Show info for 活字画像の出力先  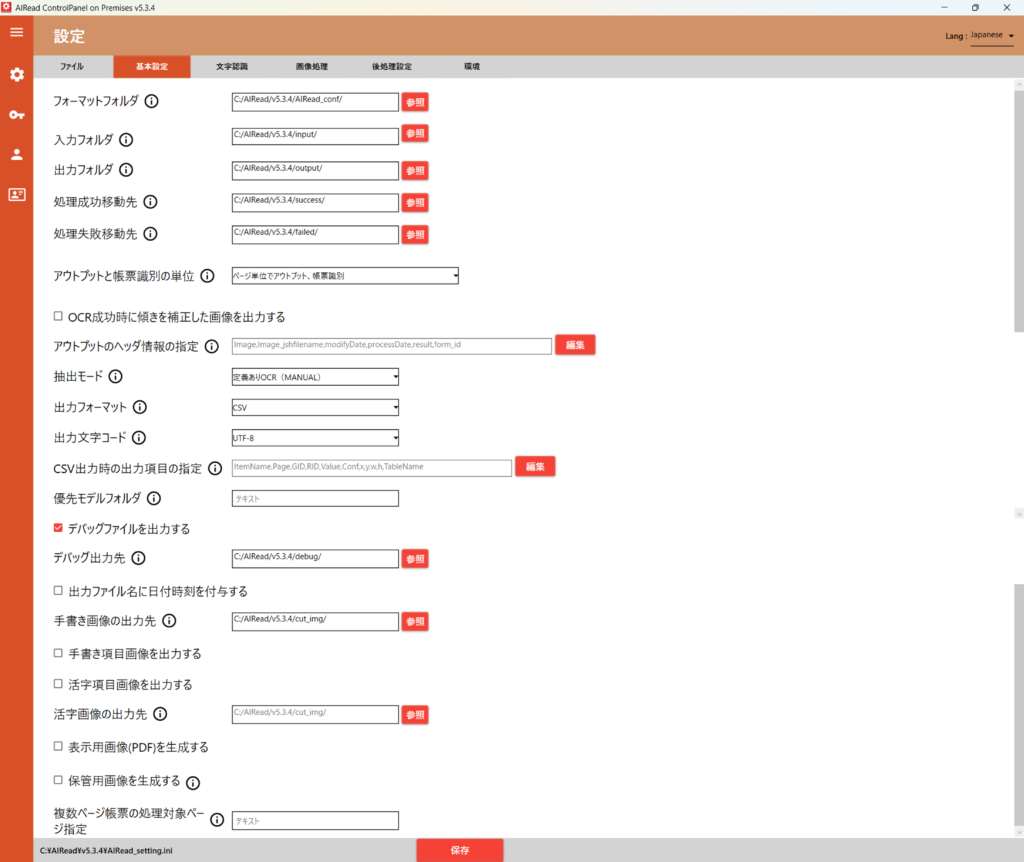[160, 714]
